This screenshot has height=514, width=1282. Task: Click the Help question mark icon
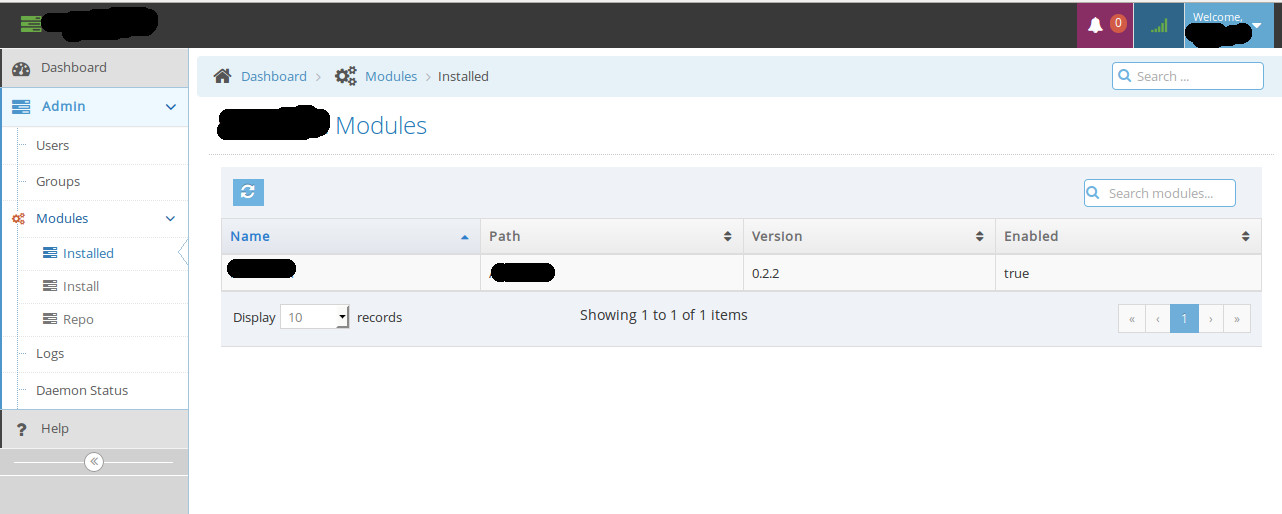click(21, 429)
